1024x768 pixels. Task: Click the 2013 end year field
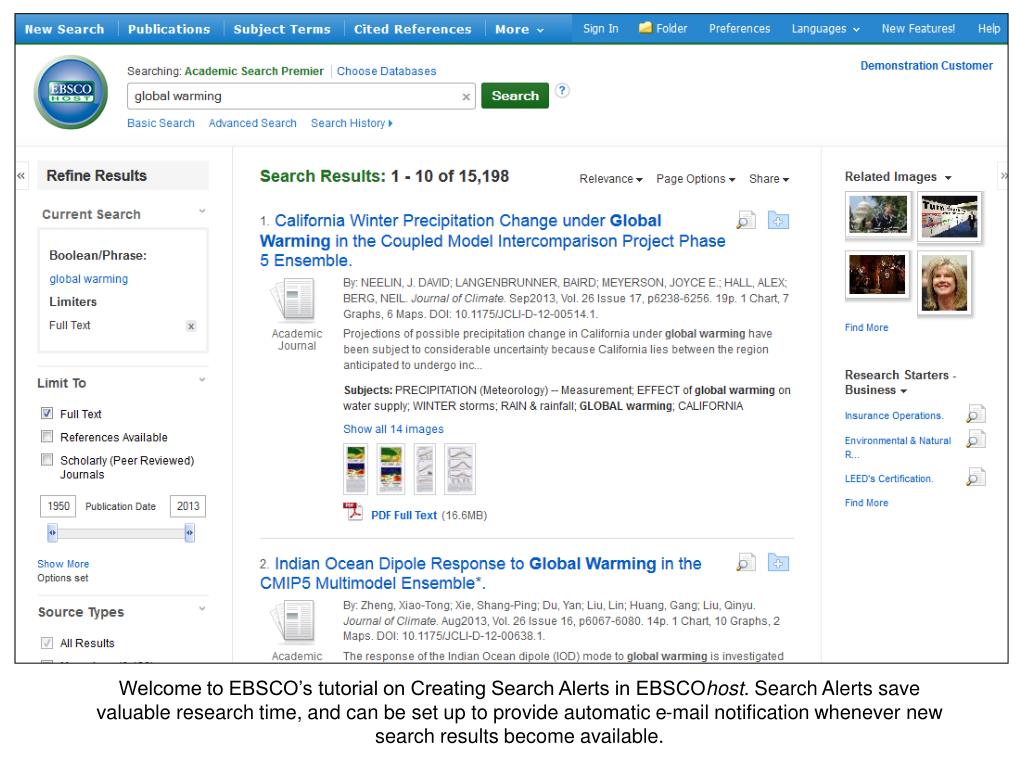click(188, 506)
